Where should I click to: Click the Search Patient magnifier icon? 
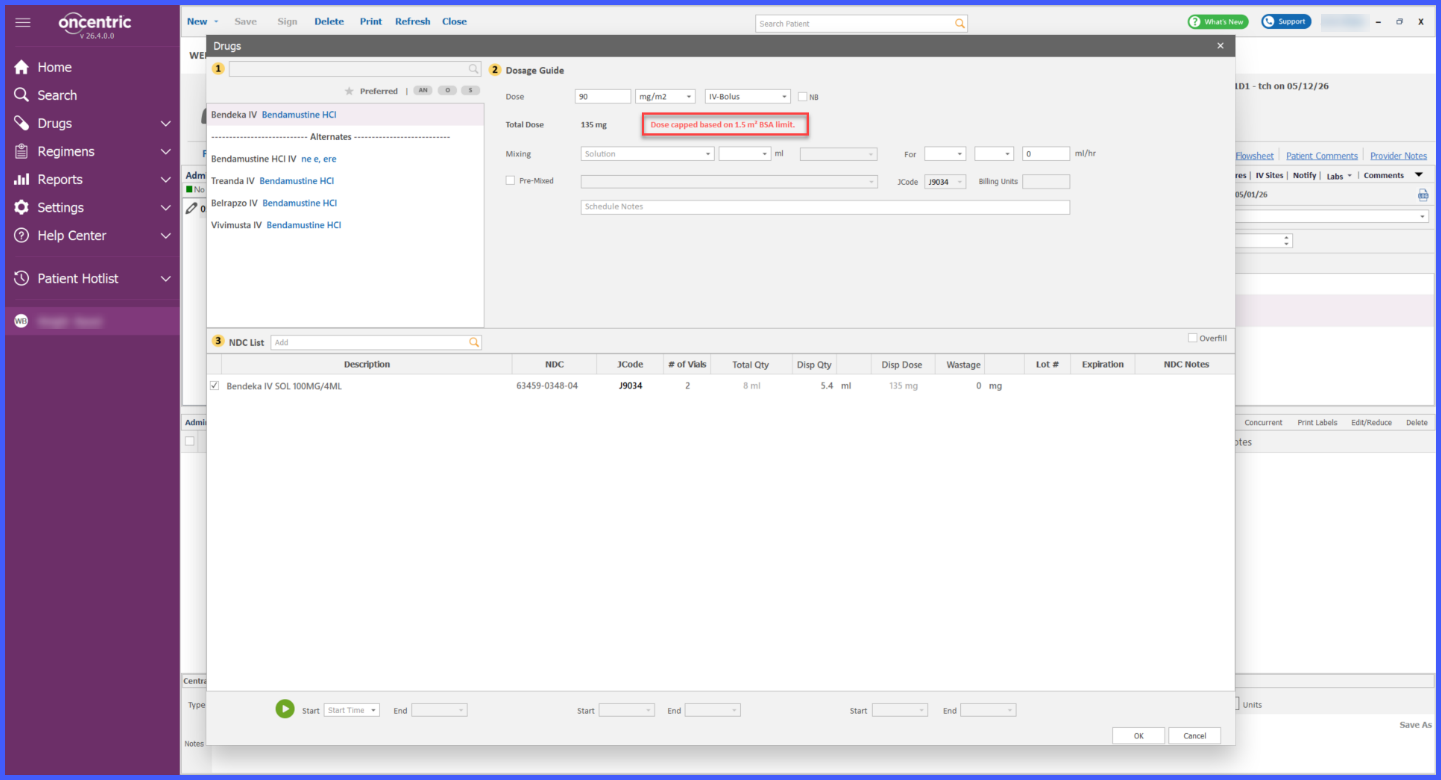pyautogui.click(x=960, y=23)
